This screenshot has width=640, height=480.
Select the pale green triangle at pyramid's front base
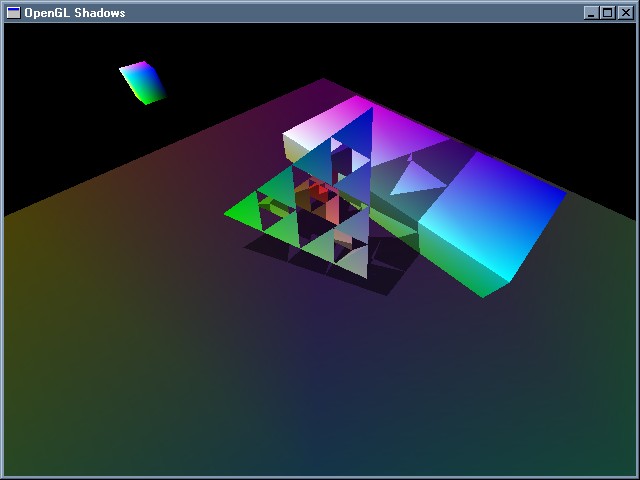click(x=350, y=262)
